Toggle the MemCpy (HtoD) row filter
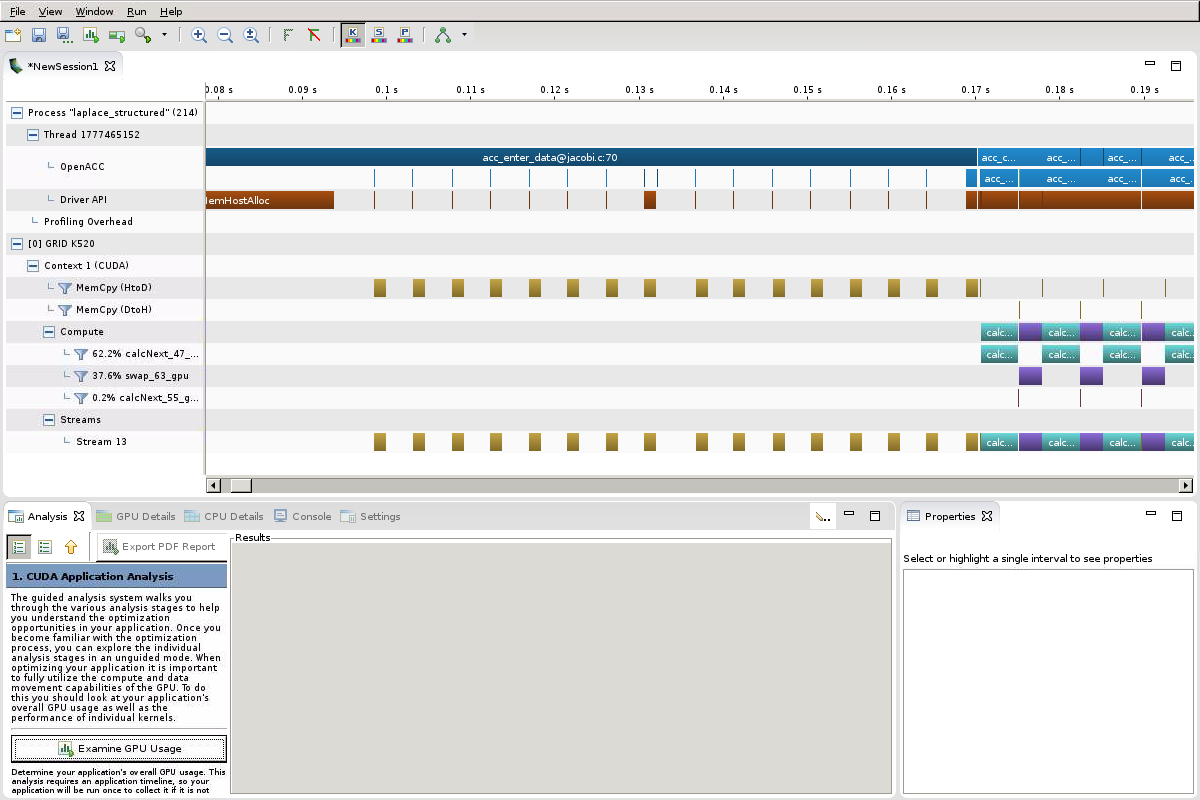1200x800 pixels. pos(65,288)
